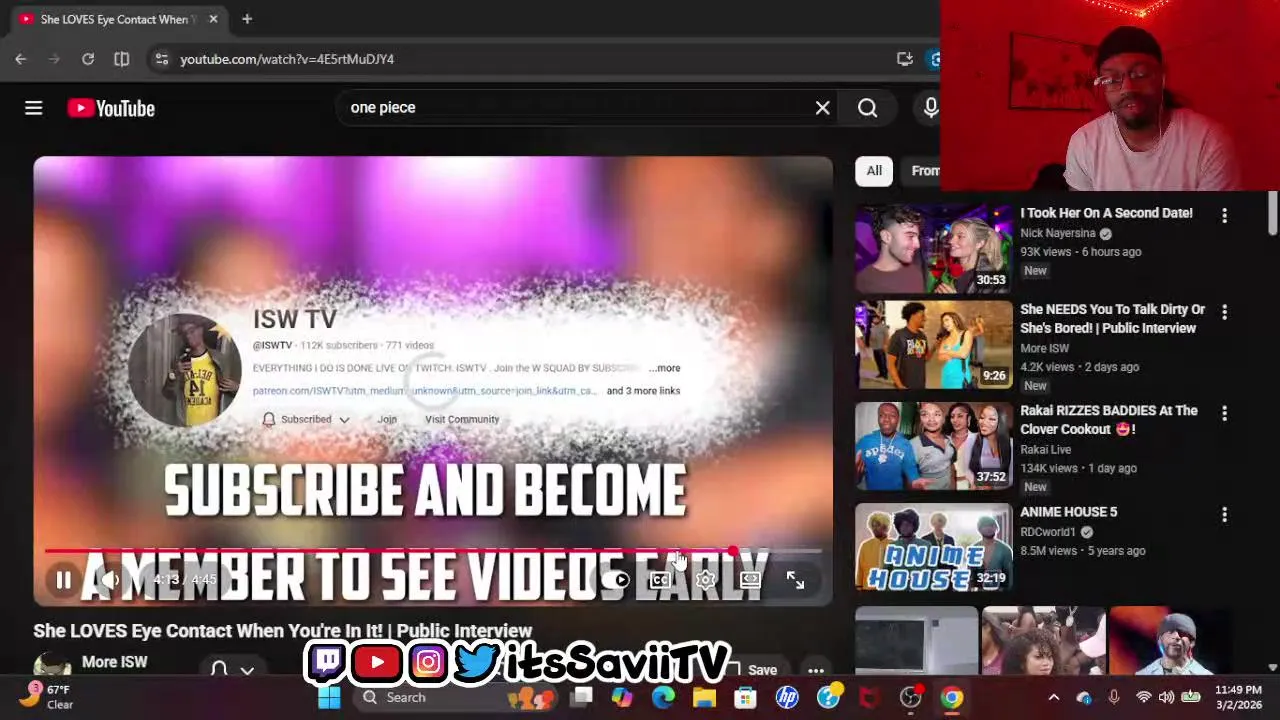Open network settings via Wi-Fi tray icon
Image resolution: width=1280 pixels, height=720 pixels.
coord(1143,697)
